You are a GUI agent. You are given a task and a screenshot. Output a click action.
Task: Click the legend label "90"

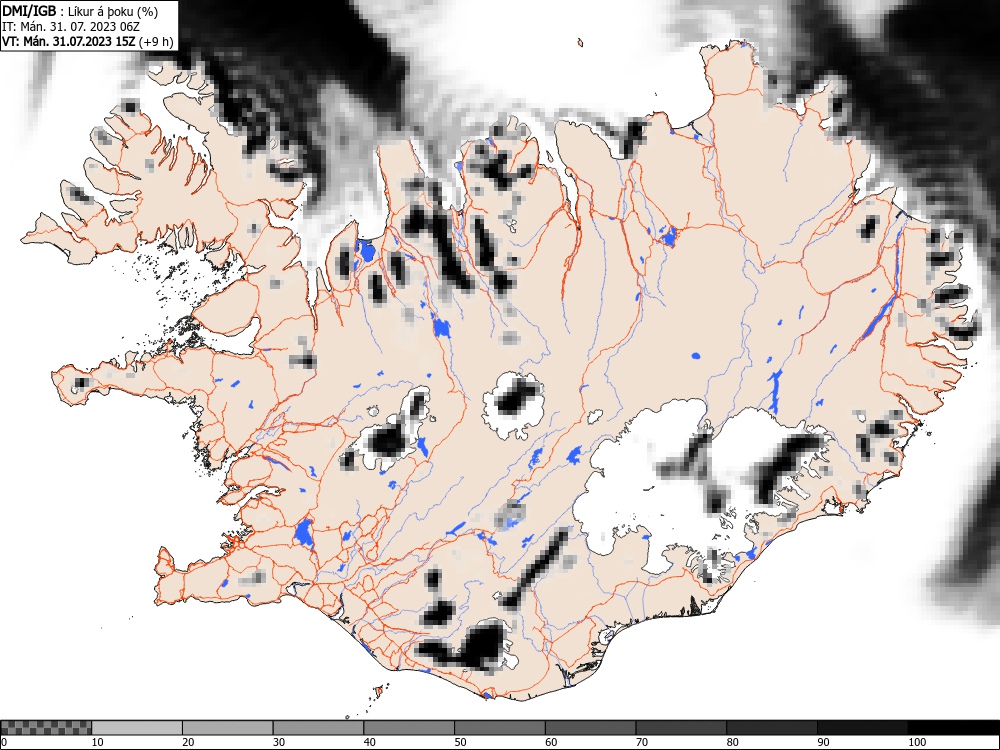tap(822, 742)
